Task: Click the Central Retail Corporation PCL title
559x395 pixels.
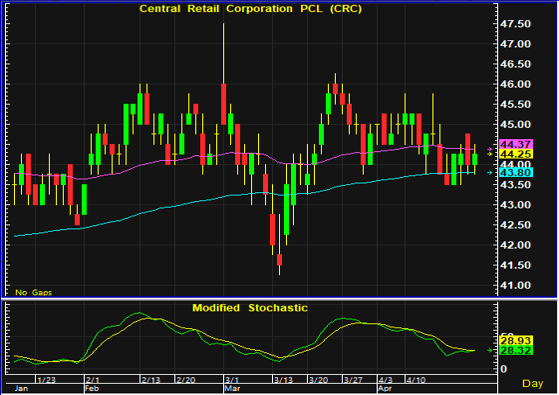Action: (251, 9)
